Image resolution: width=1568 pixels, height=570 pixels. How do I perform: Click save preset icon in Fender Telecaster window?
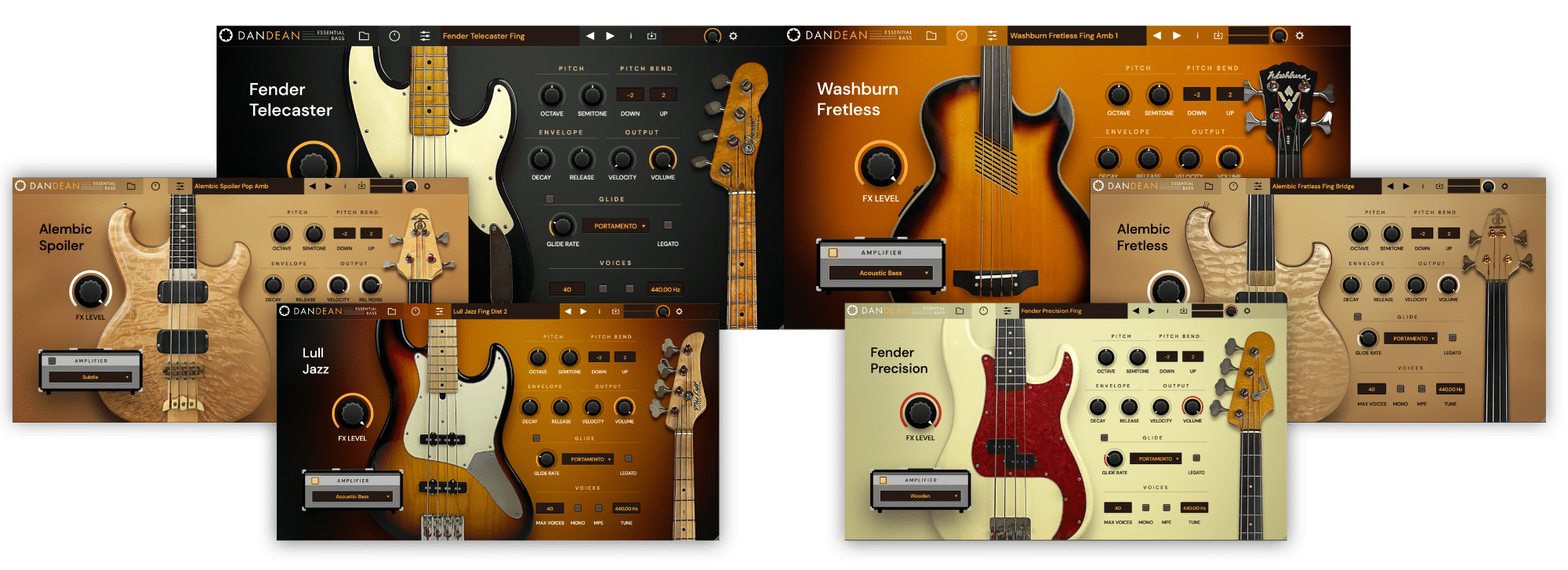click(652, 36)
